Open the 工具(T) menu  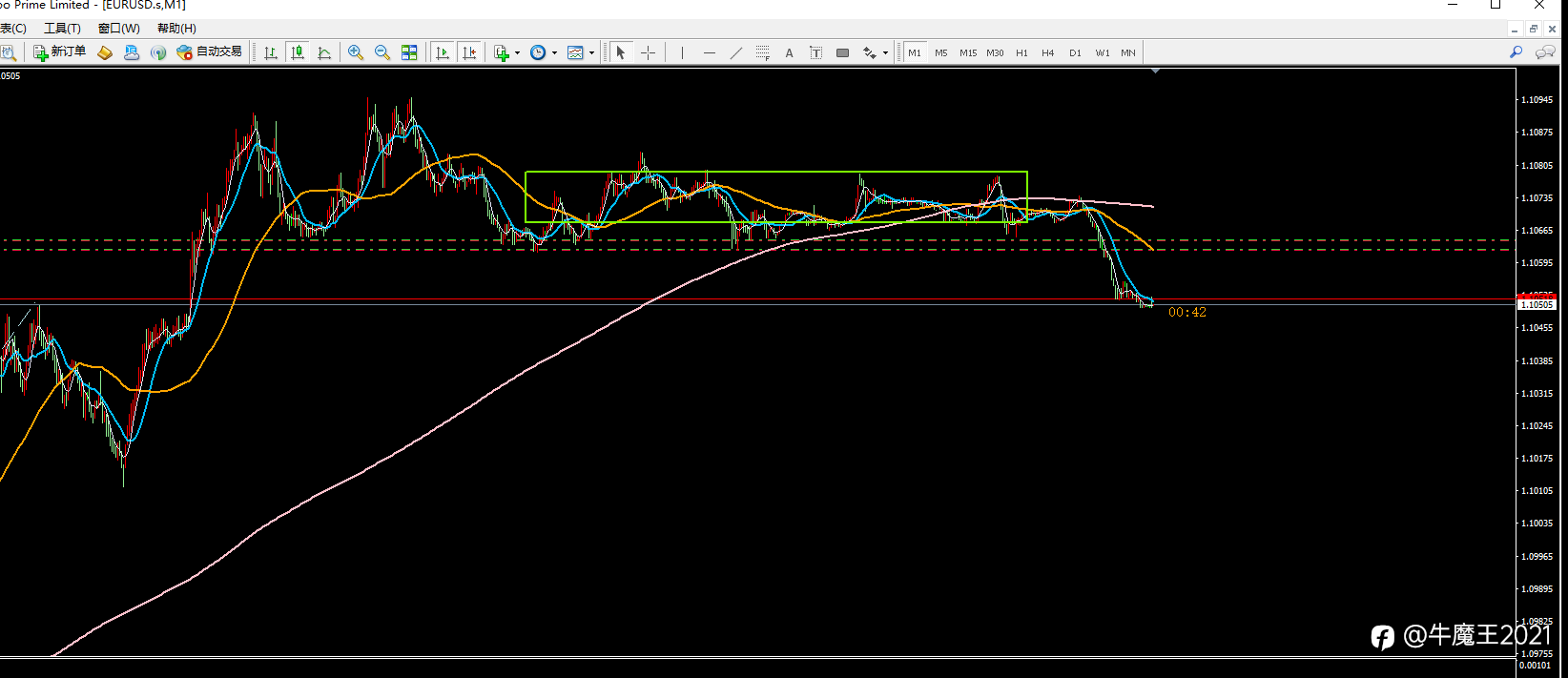(x=62, y=29)
